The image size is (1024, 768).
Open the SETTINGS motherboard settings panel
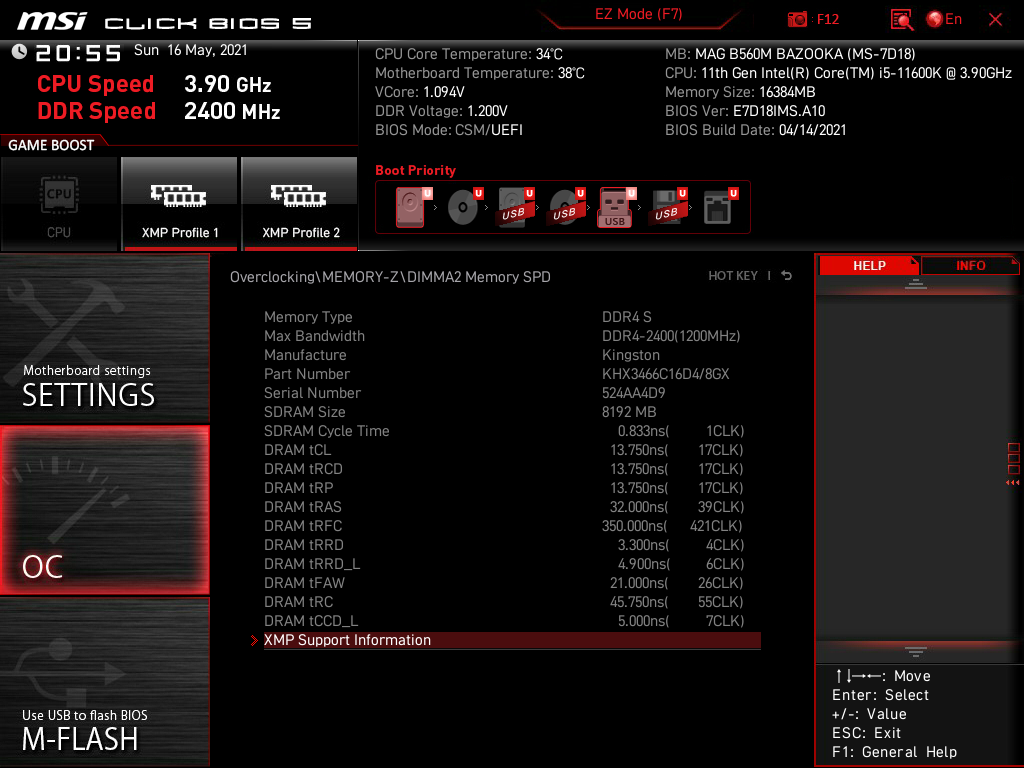pyautogui.click(x=104, y=338)
